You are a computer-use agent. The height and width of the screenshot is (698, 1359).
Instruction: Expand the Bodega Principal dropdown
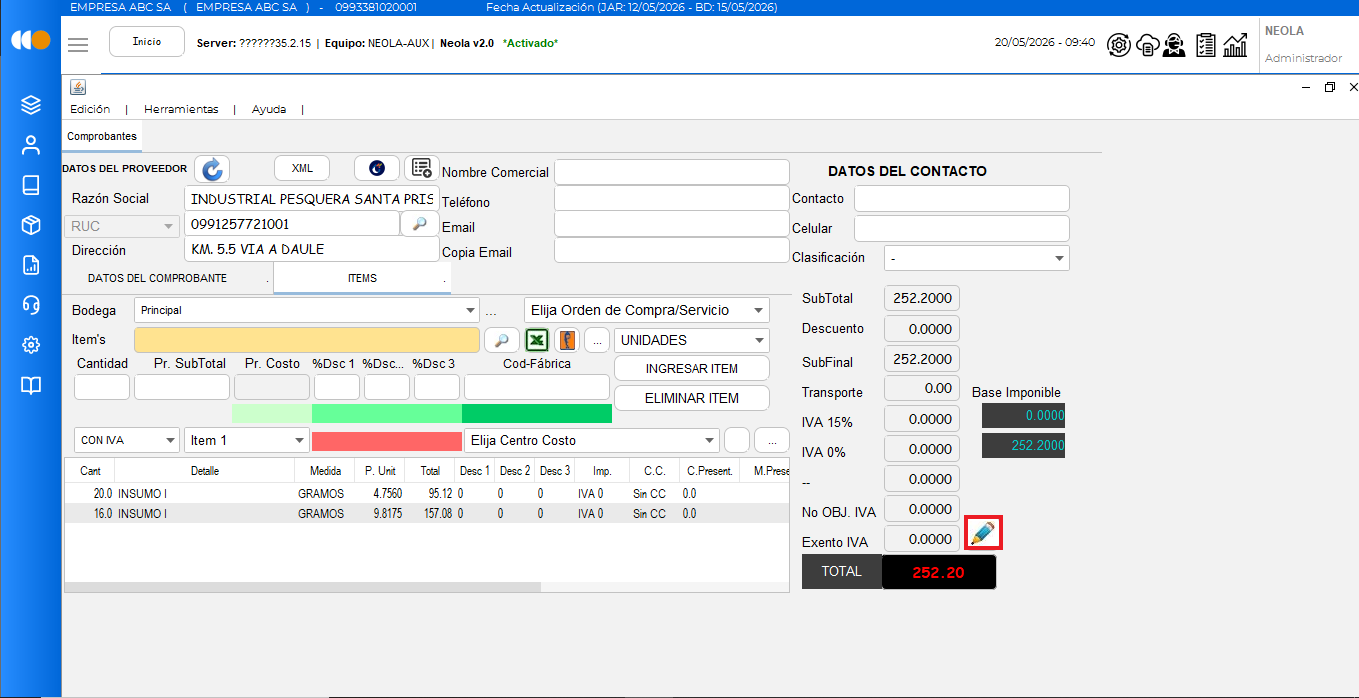(307, 310)
